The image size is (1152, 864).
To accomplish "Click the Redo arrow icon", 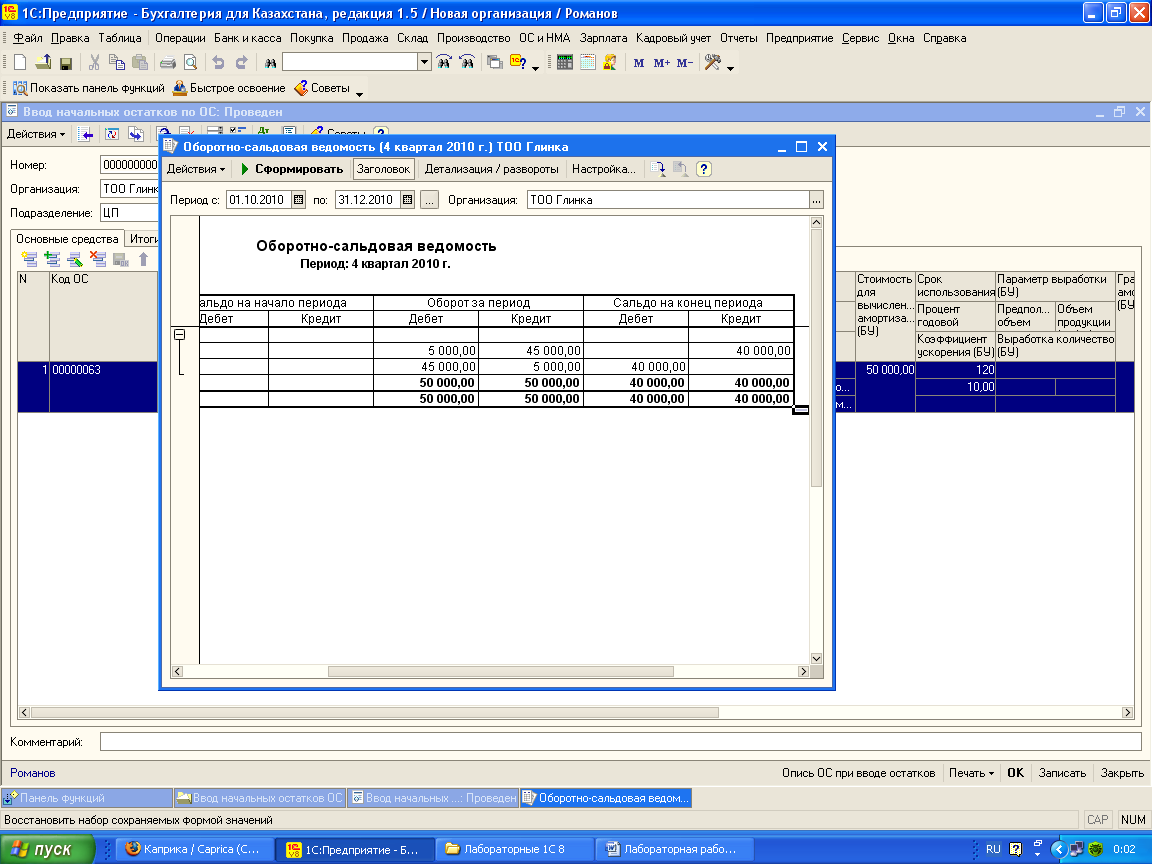I will click(x=241, y=62).
